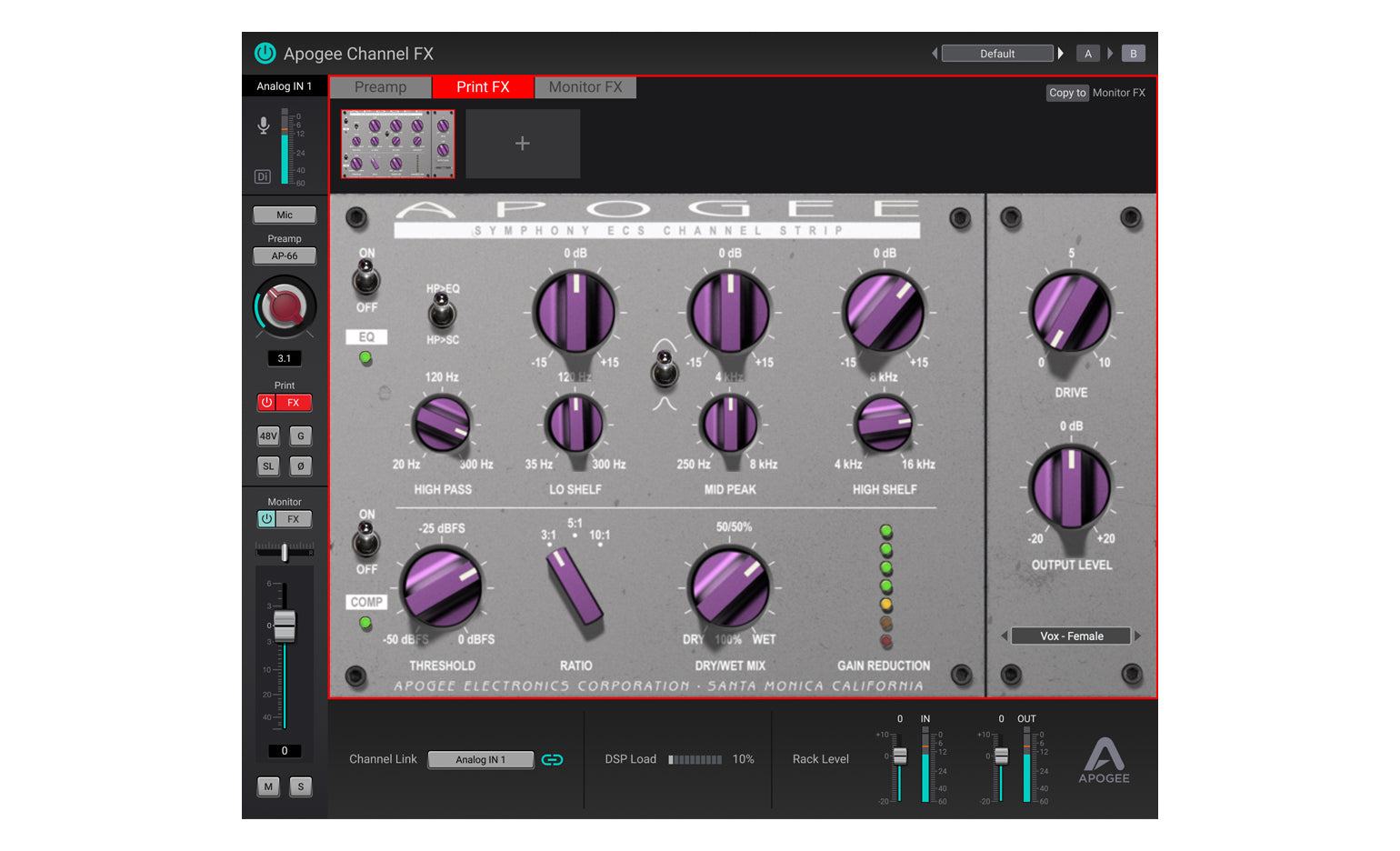Viewport: 1400px width, 851px height.
Task: Click the Apogee power icon in title bar
Action: click(264, 54)
